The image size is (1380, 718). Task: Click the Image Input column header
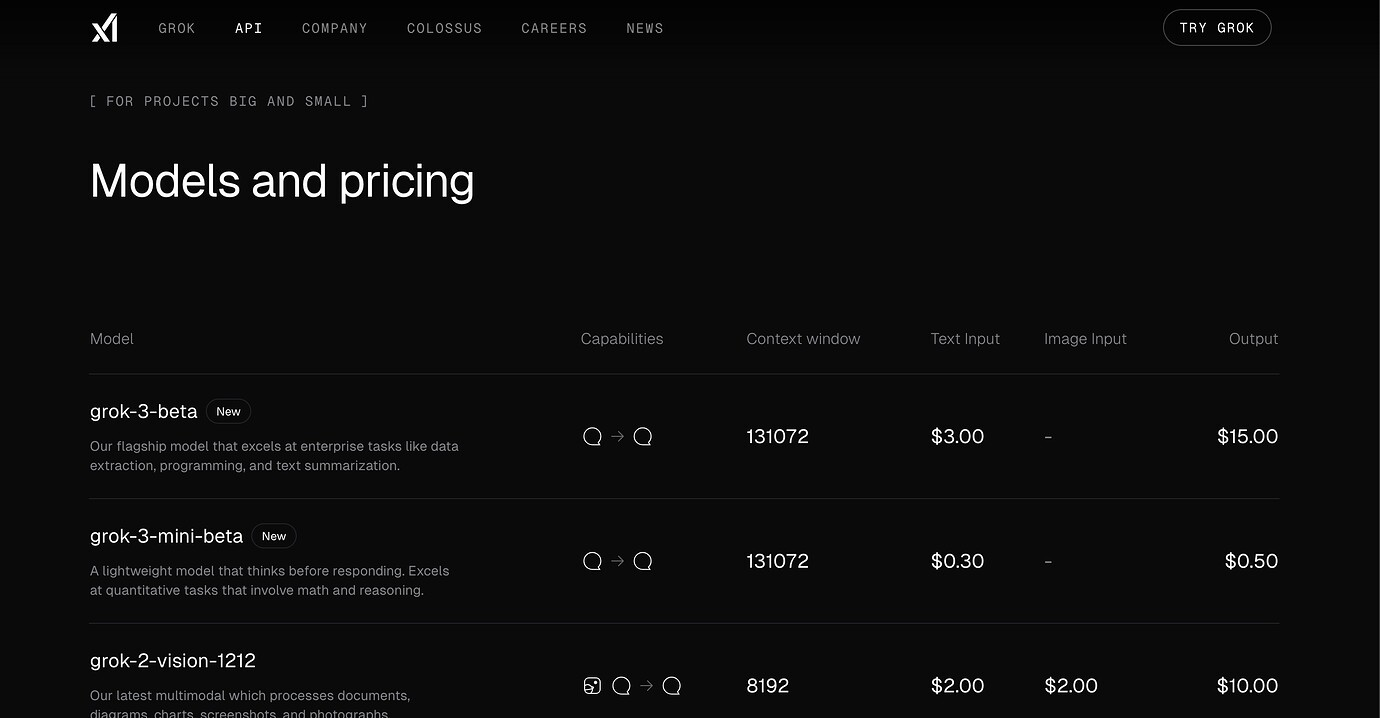coord(1085,339)
